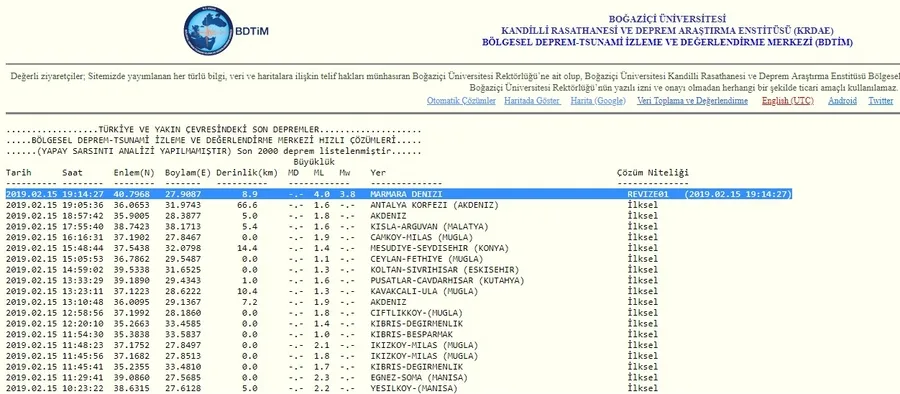
Task: Open the Twitter link
Action: click(880, 101)
